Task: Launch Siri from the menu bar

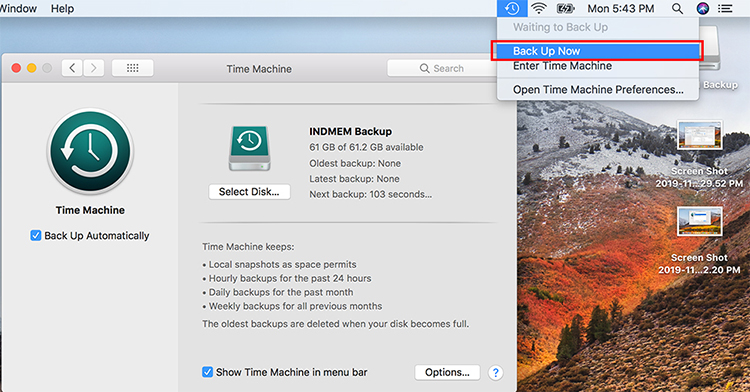Action: 703,8
